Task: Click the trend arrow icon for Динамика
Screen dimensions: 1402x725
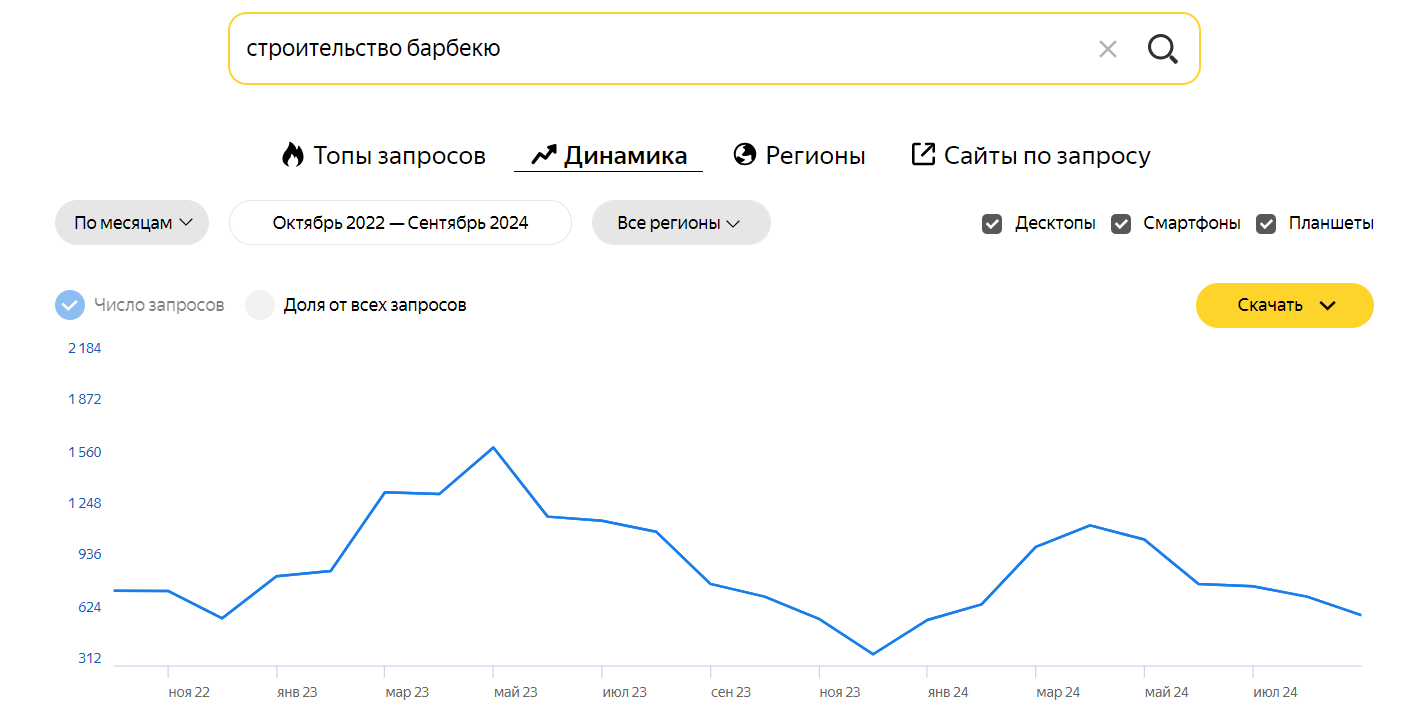Action: pos(543,155)
